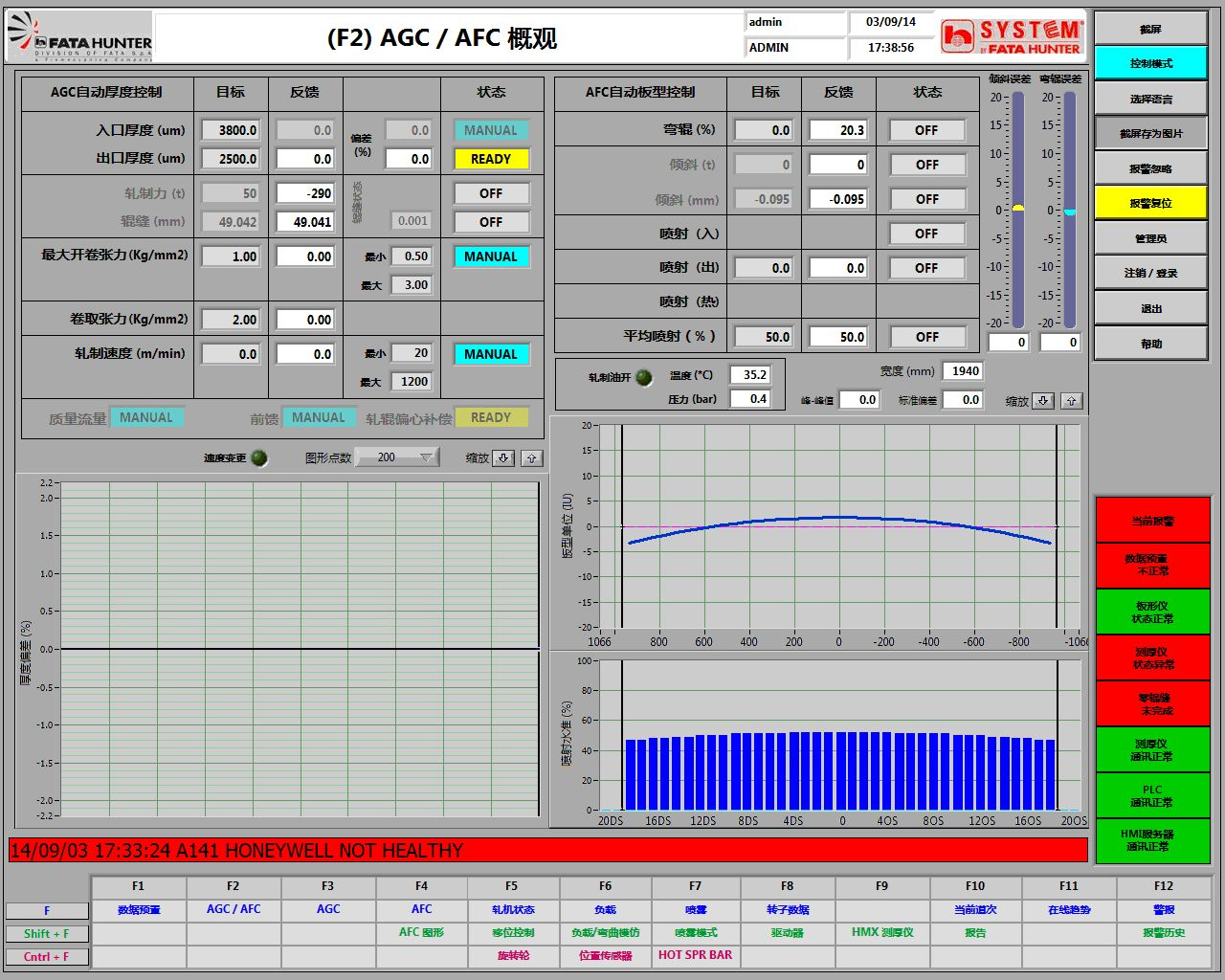
Task: Click zoom down arrow next to 标准偏差 field
Action: (x=1043, y=401)
